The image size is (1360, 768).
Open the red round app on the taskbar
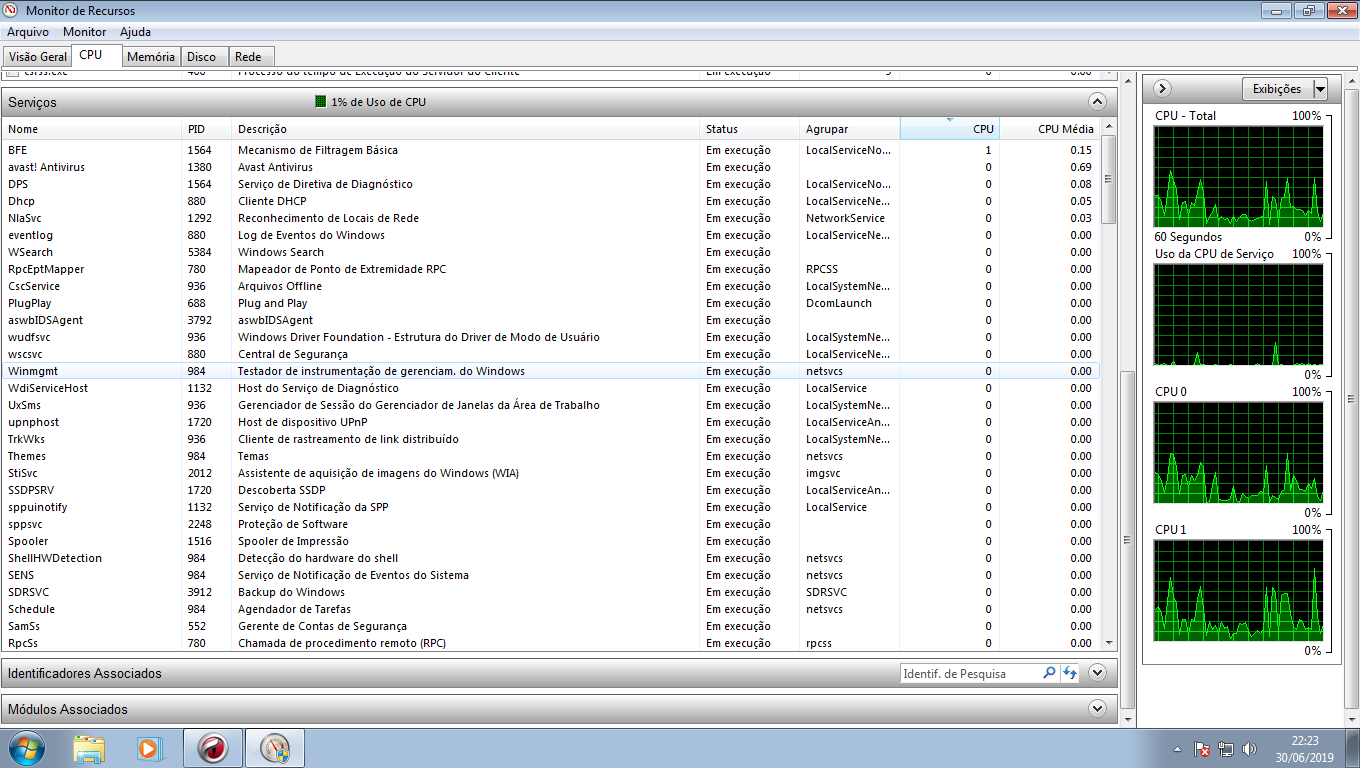coord(213,748)
